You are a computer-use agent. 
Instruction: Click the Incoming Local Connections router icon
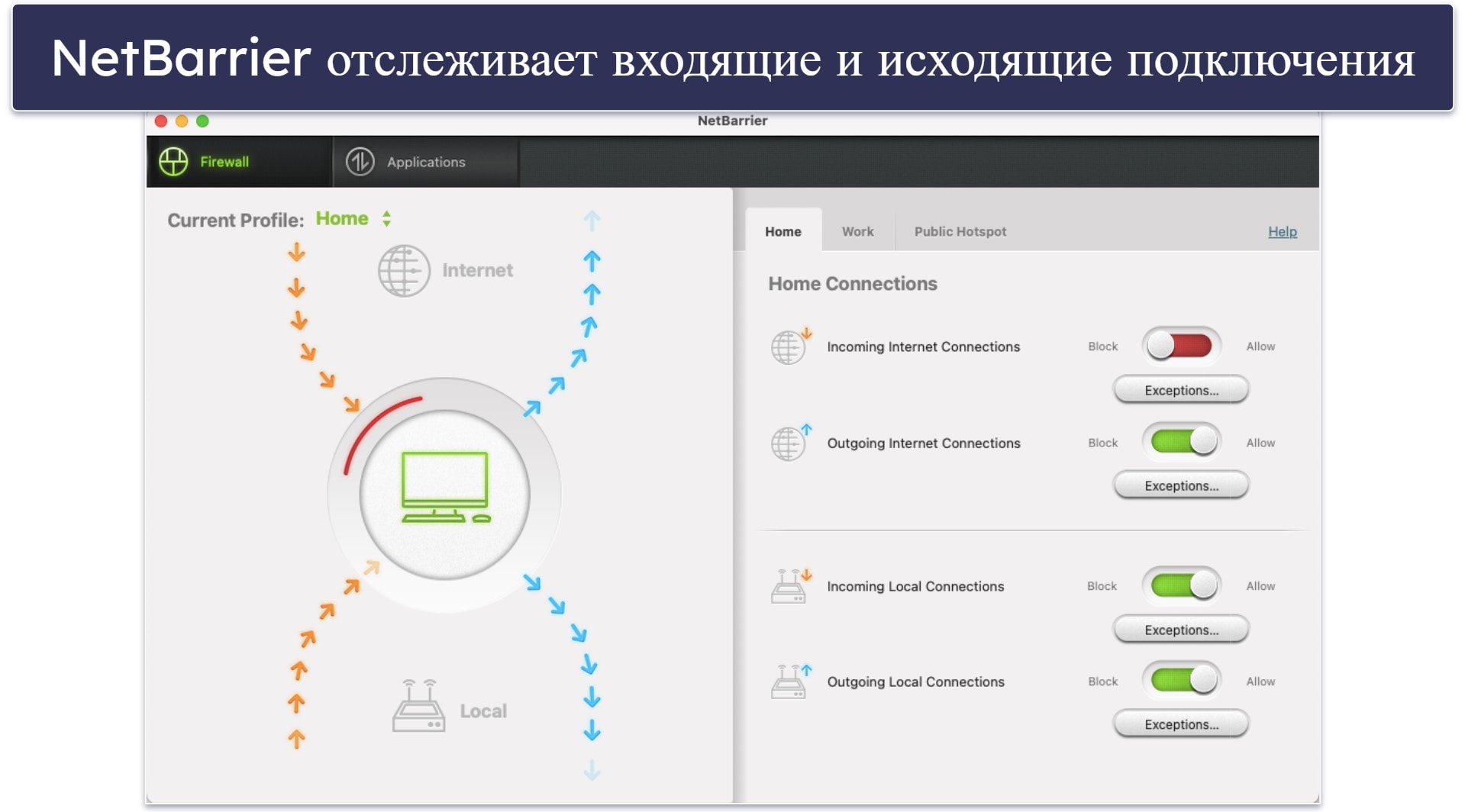[791, 586]
